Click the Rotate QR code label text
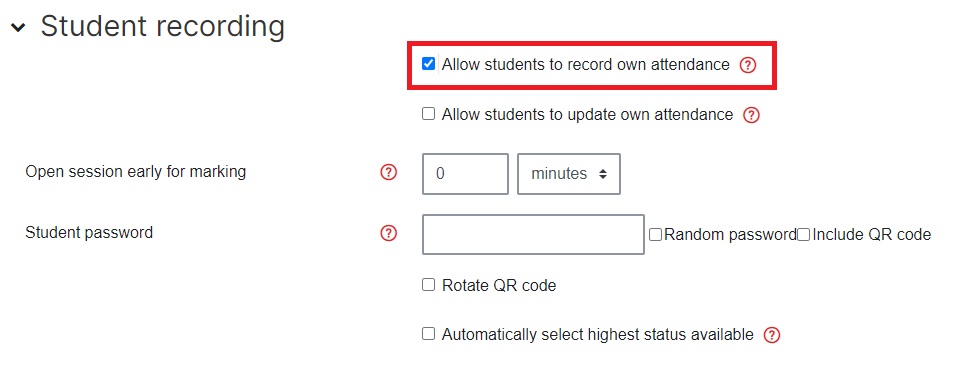 point(499,286)
